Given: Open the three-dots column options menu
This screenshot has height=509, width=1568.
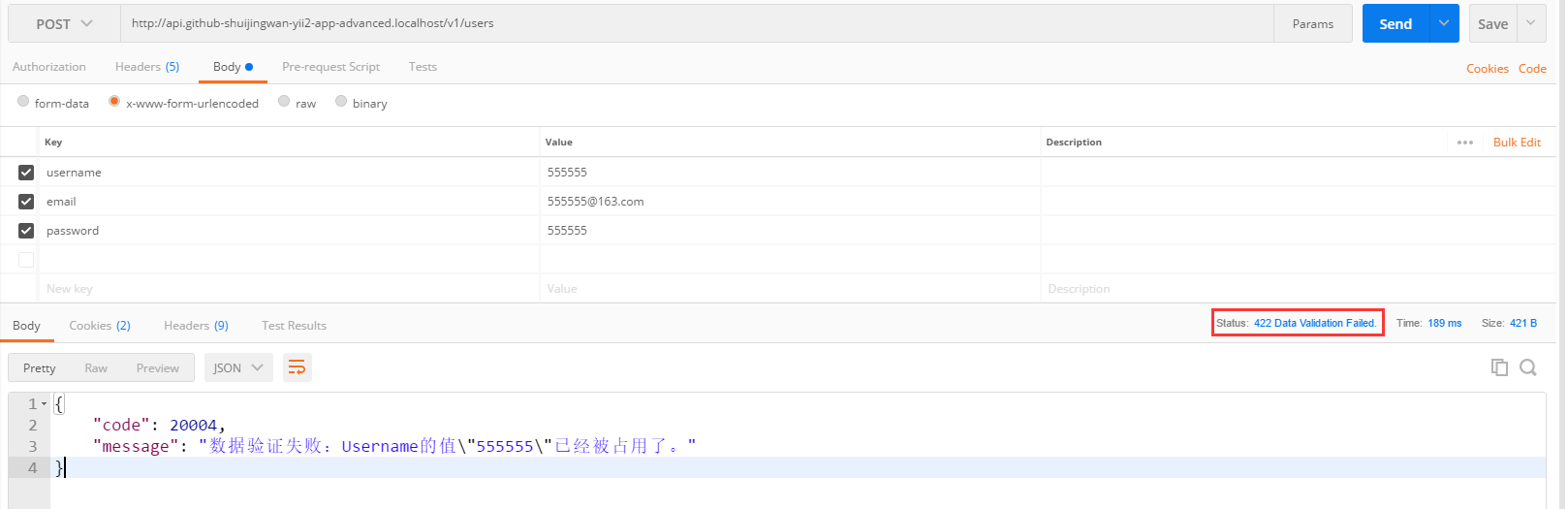Looking at the screenshot, I should pyautogui.click(x=1465, y=143).
